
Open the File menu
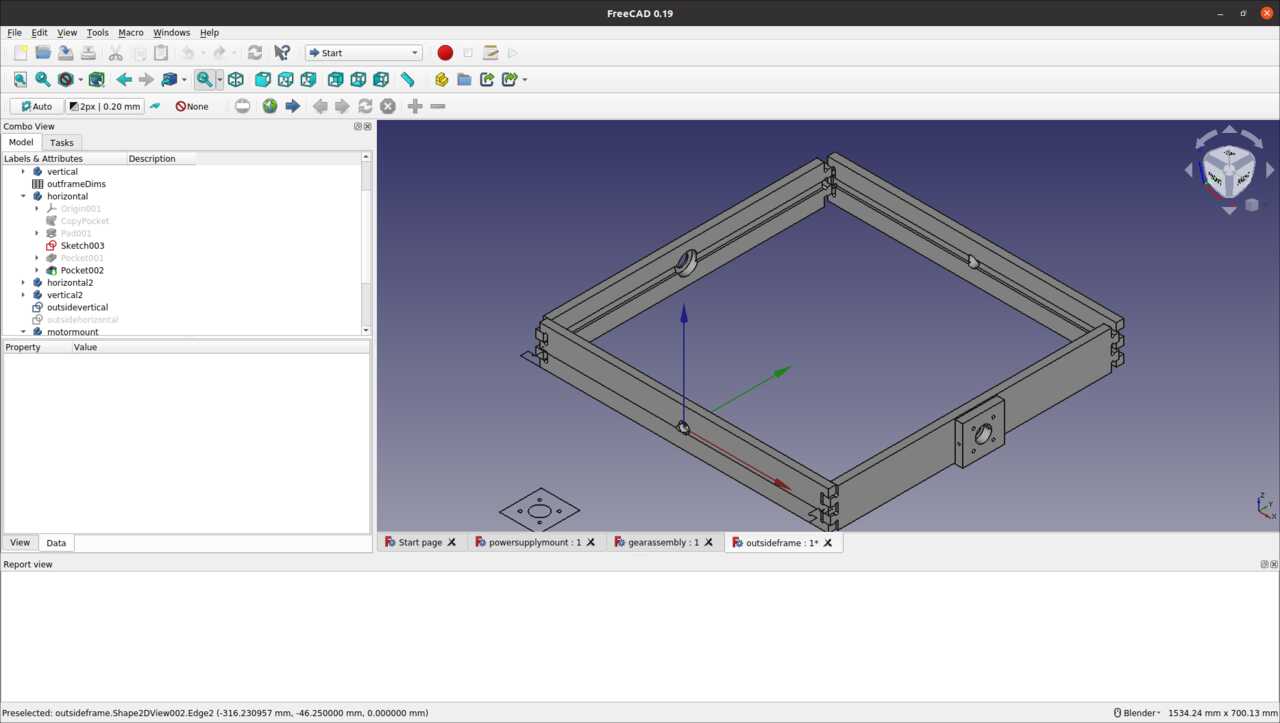pos(15,33)
